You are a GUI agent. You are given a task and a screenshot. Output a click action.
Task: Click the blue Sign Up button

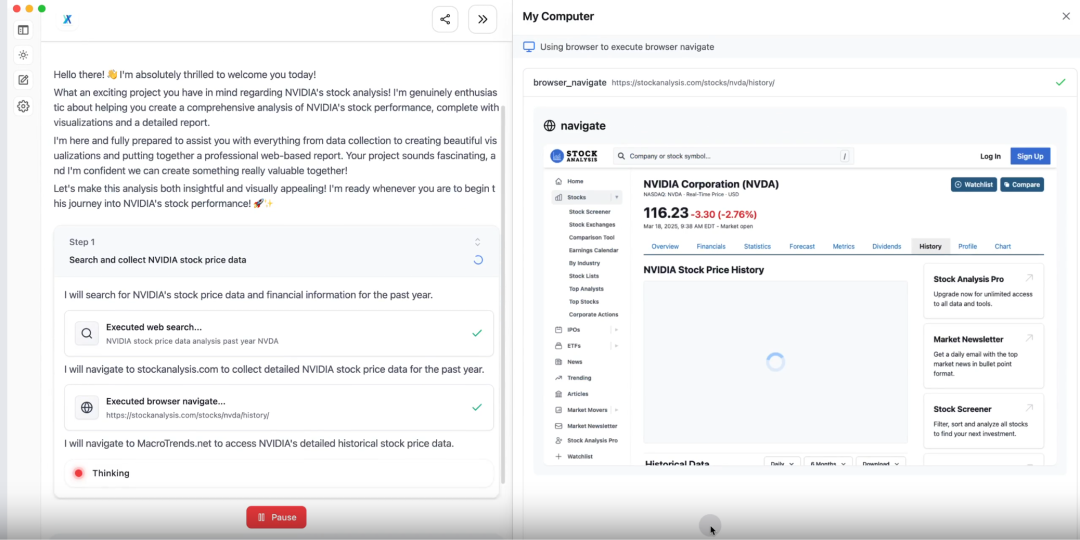click(x=1030, y=156)
